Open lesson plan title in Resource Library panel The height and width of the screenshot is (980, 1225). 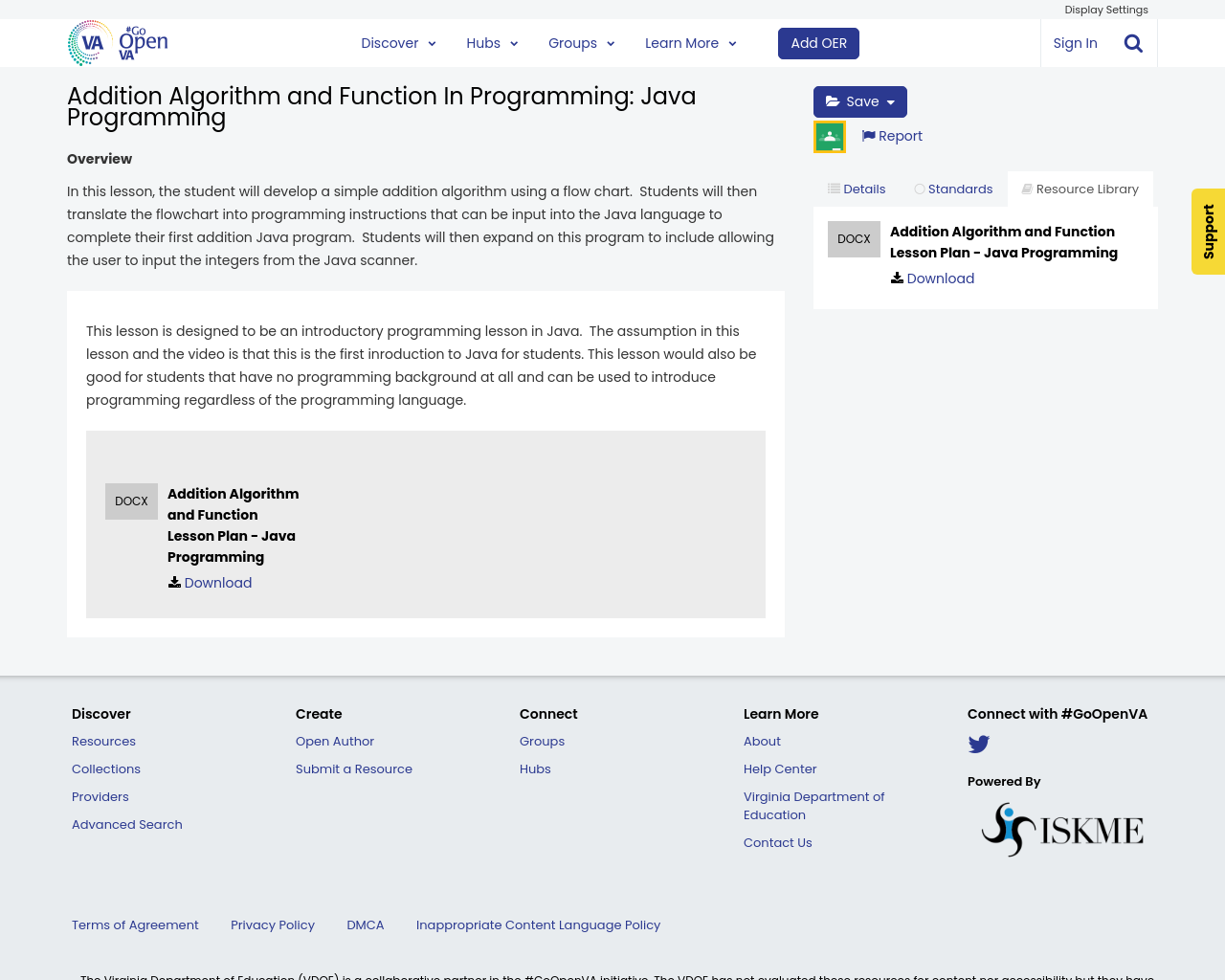tap(1003, 242)
